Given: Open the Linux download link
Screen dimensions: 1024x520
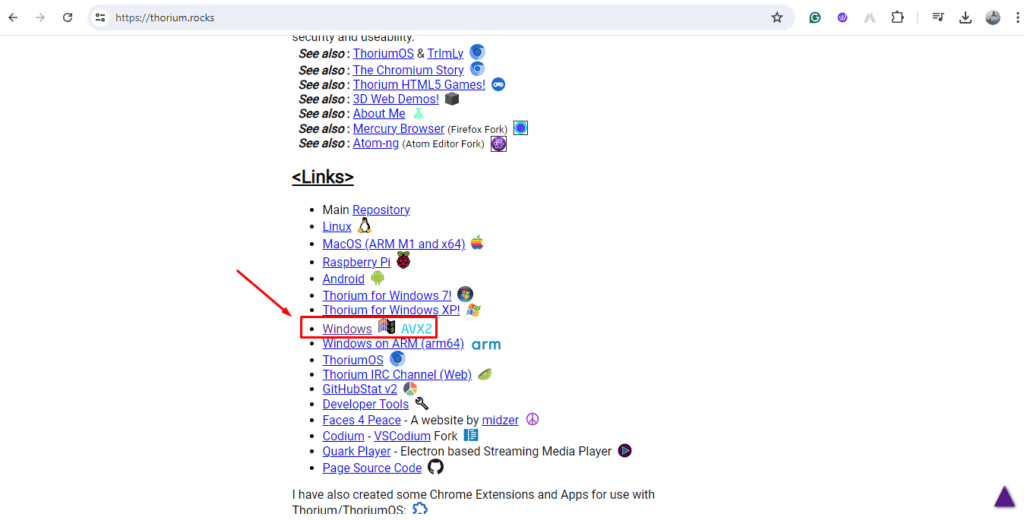Looking at the screenshot, I should click(x=337, y=227).
